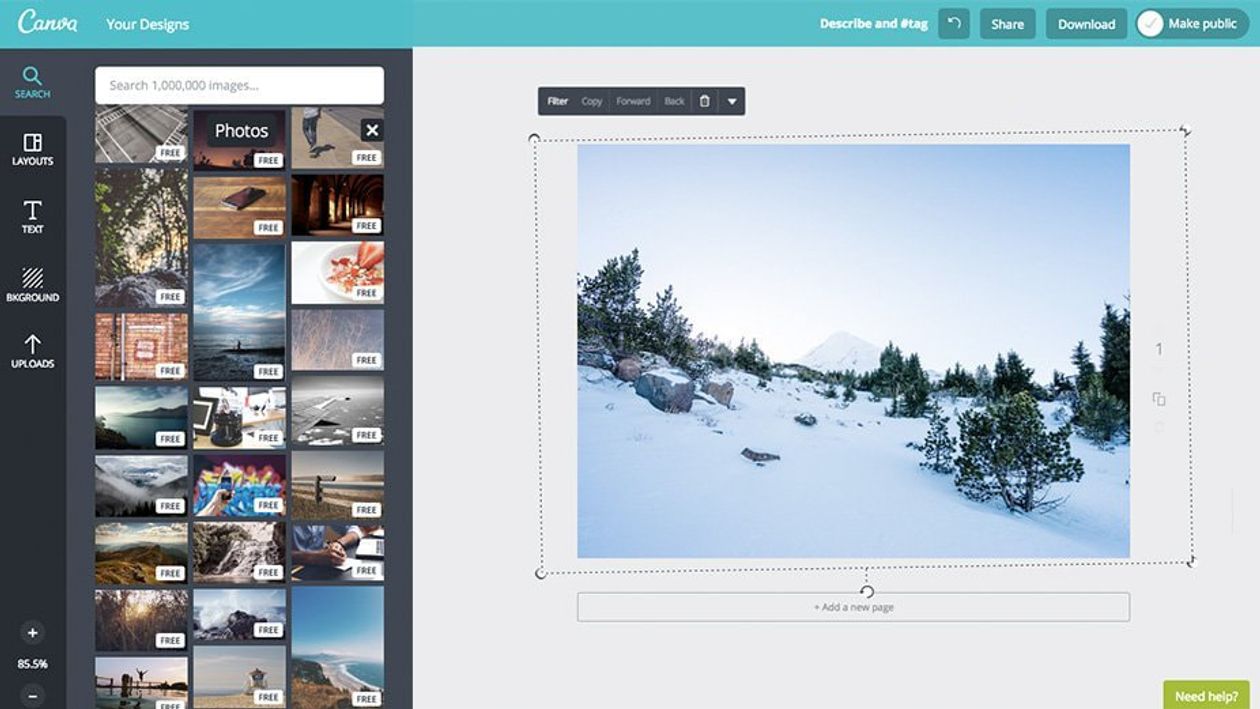1260x709 pixels.
Task: Select the Text tool
Action: tap(32, 216)
